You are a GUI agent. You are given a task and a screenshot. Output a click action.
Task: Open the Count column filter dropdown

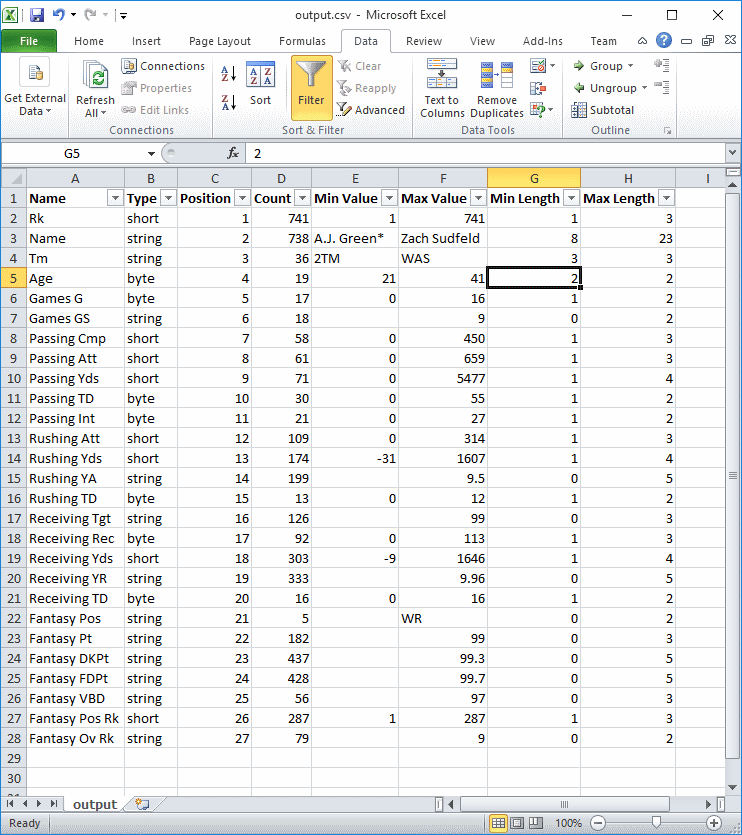tap(303, 199)
